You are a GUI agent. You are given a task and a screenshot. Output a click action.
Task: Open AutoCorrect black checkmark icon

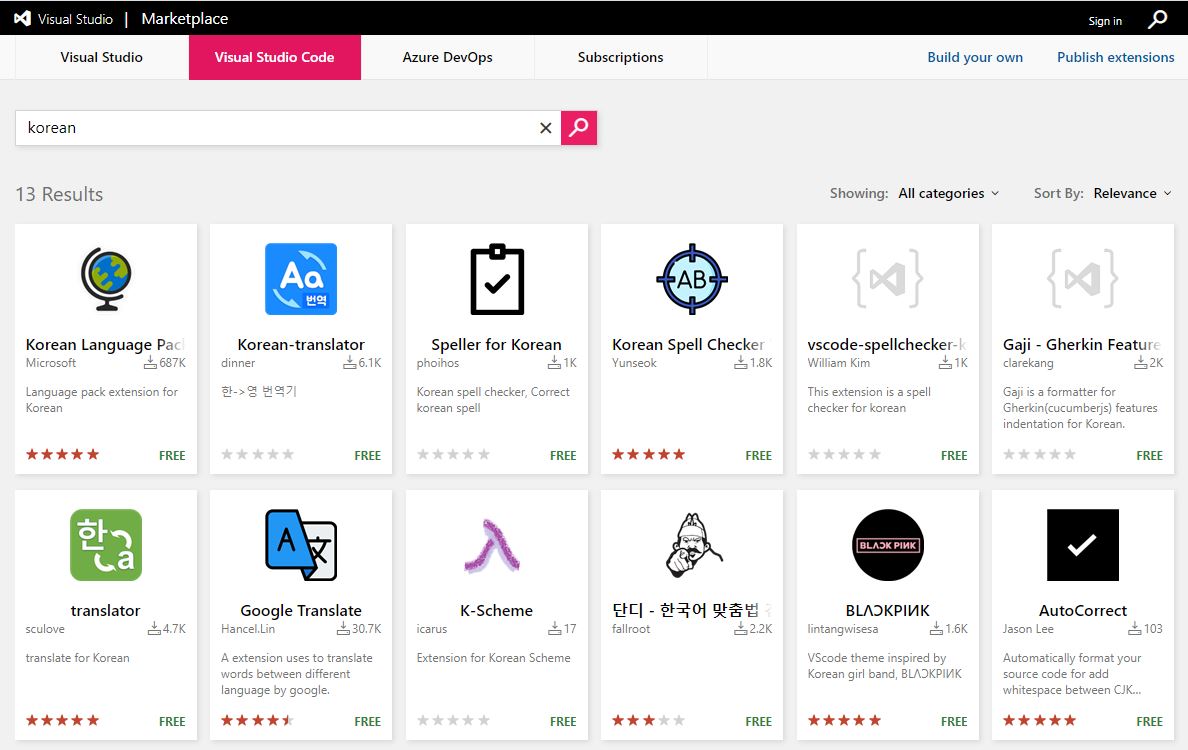click(x=1083, y=545)
